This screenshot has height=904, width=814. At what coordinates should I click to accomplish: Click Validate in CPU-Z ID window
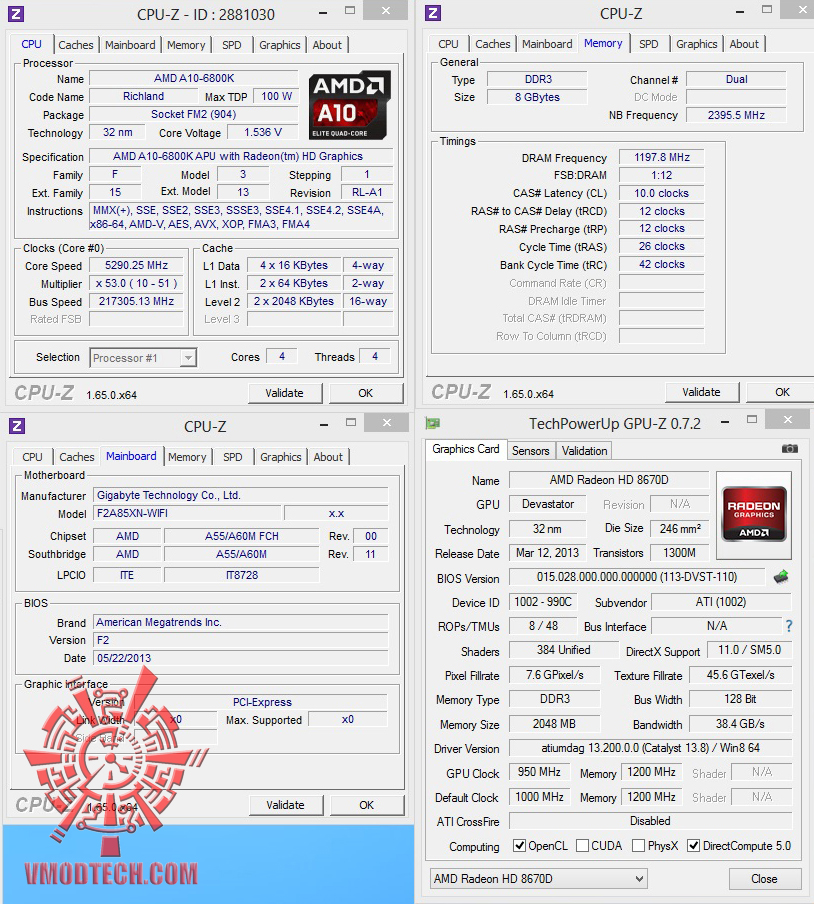click(x=284, y=393)
